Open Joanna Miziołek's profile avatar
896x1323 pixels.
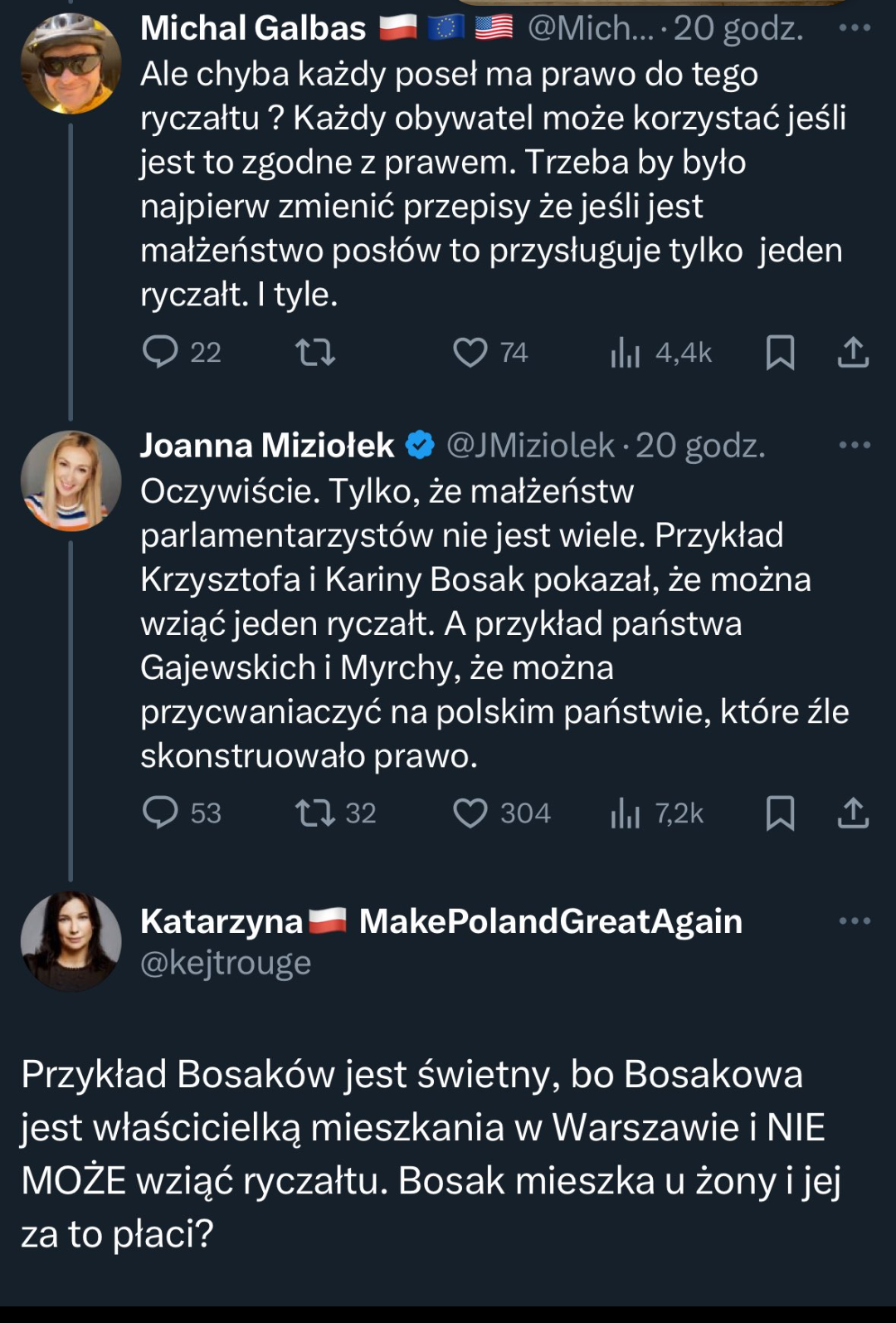[x=71, y=481]
